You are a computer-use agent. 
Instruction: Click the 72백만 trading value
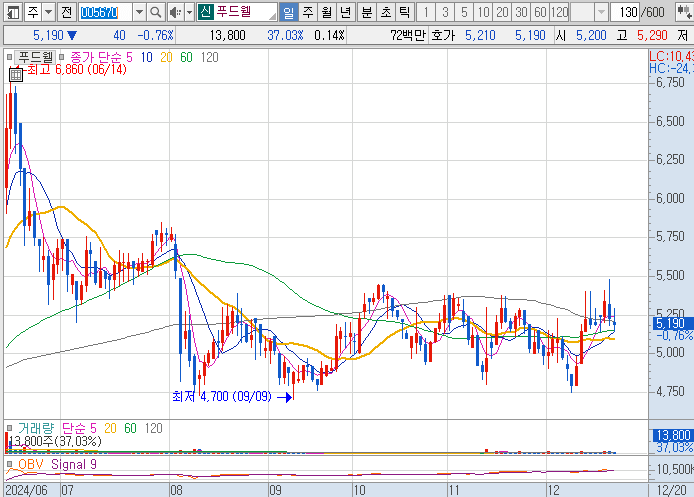click(x=407, y=35)
